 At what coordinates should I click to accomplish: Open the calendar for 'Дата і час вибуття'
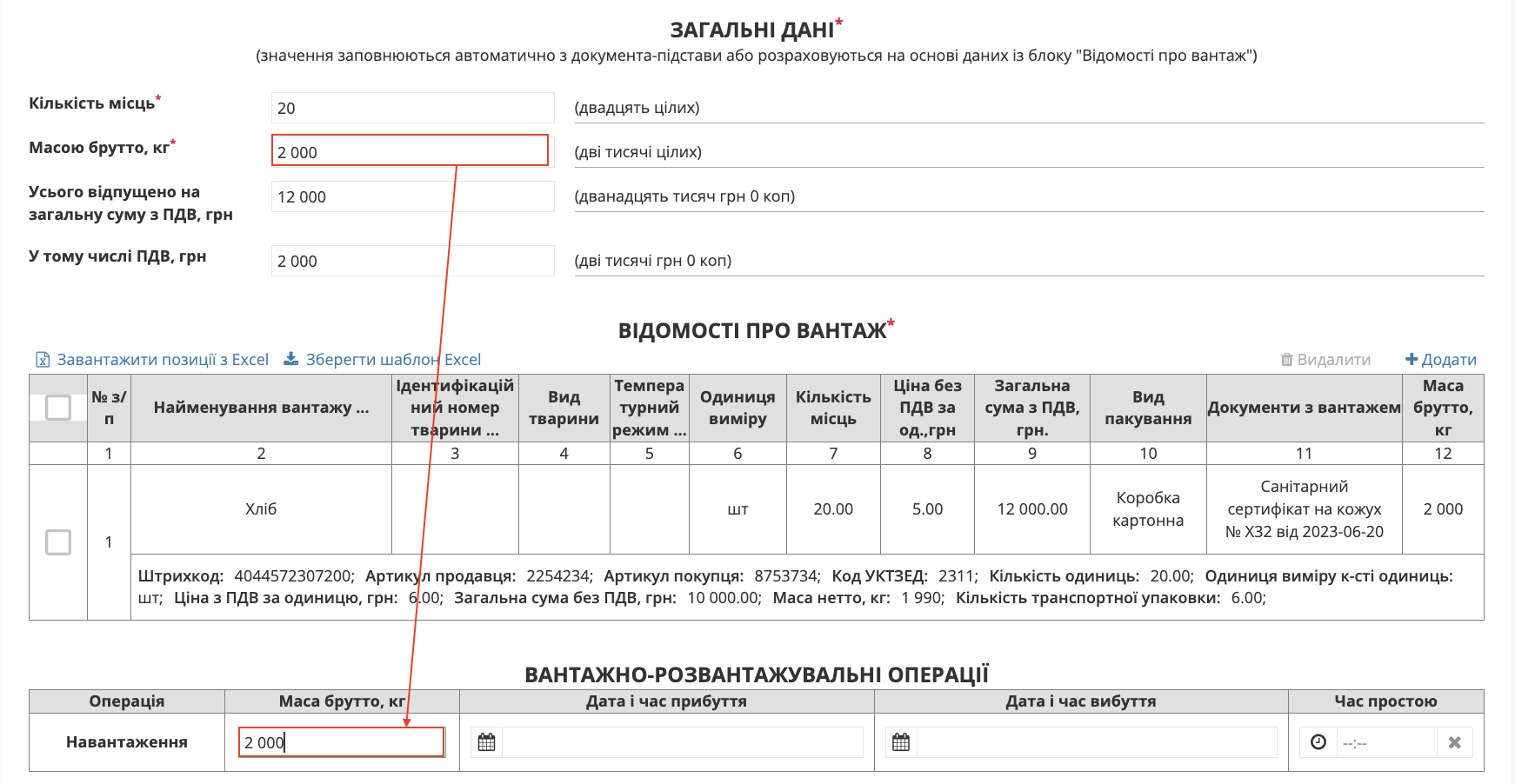coord(901,742)
